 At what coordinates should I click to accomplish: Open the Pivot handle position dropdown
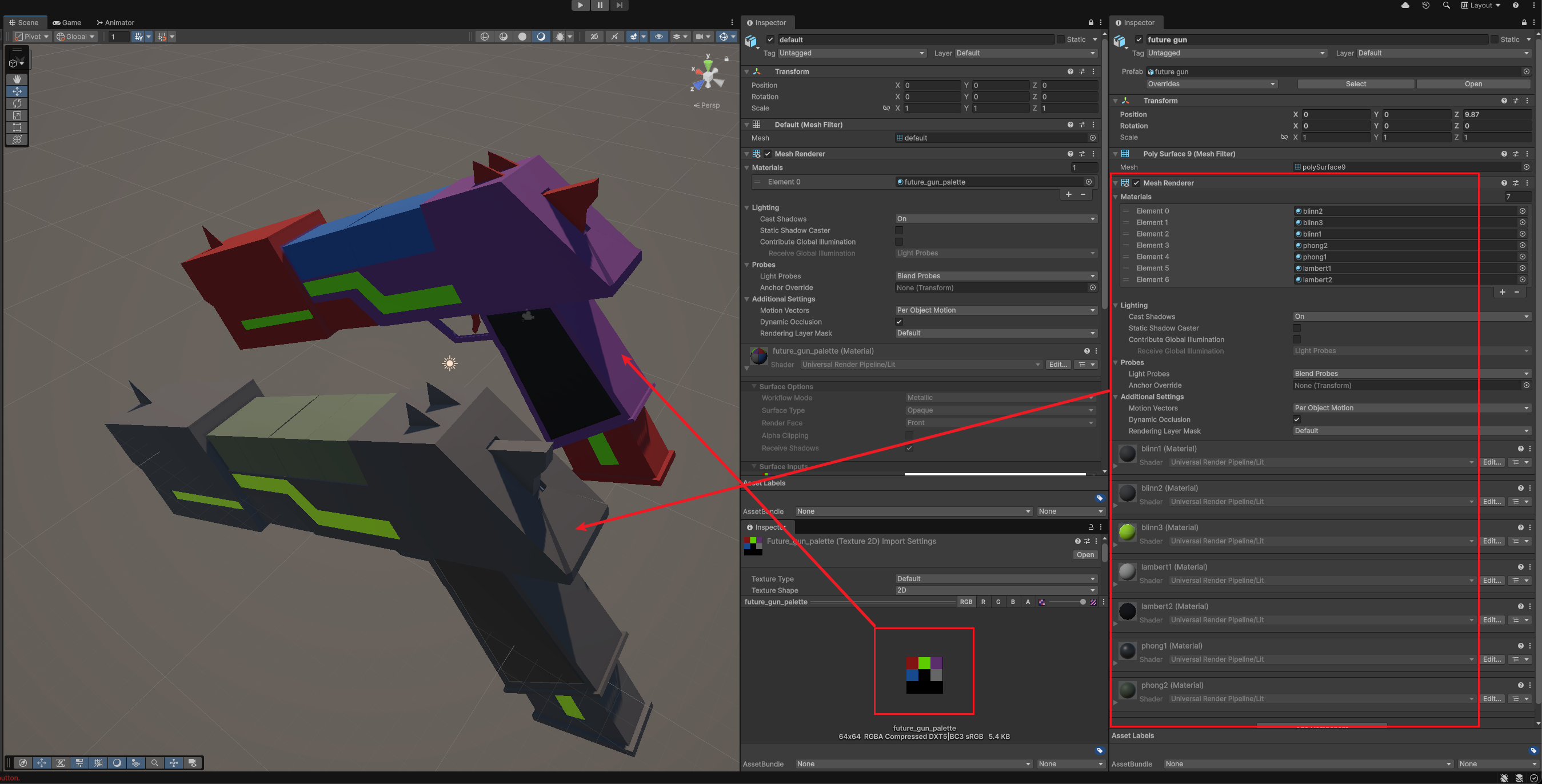tap(32, 37)
